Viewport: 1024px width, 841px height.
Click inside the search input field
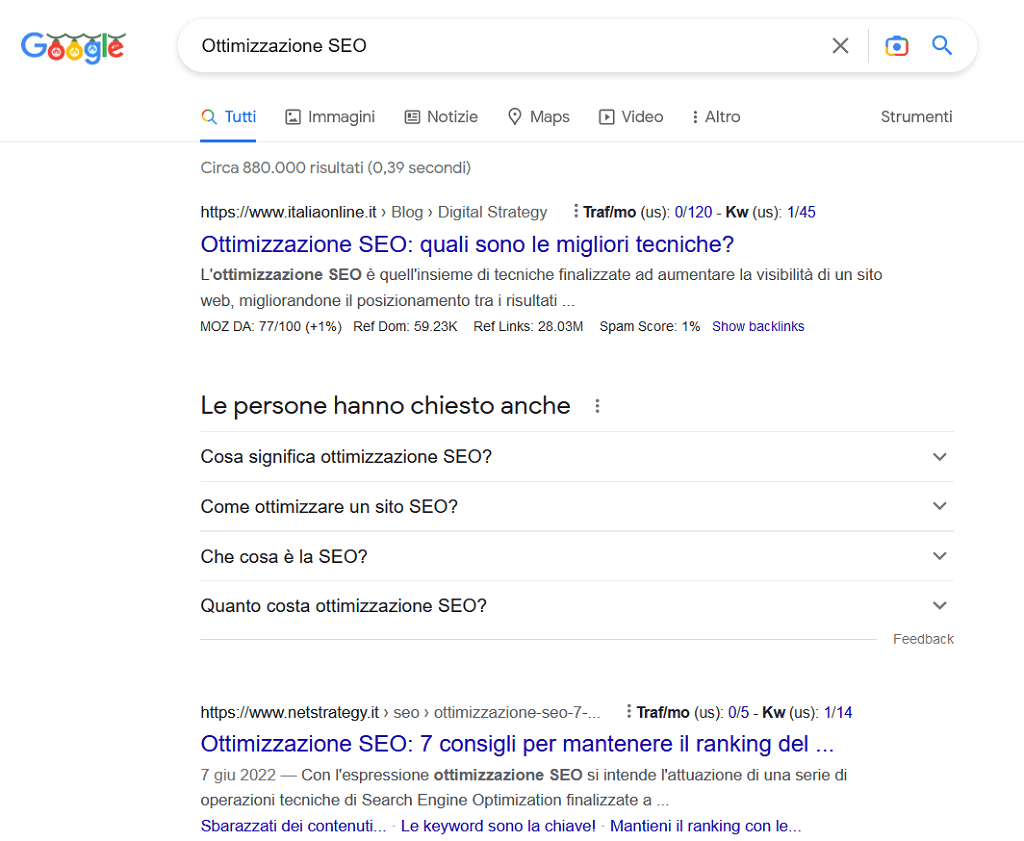point(500,45)
